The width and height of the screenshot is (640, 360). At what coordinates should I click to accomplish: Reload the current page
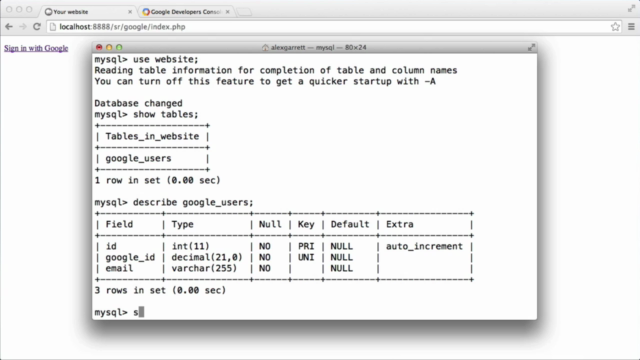coord(37,27)
